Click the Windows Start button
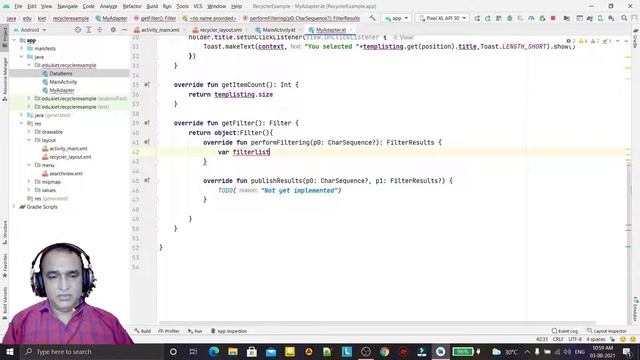640x360 pixels. [9, 351]
